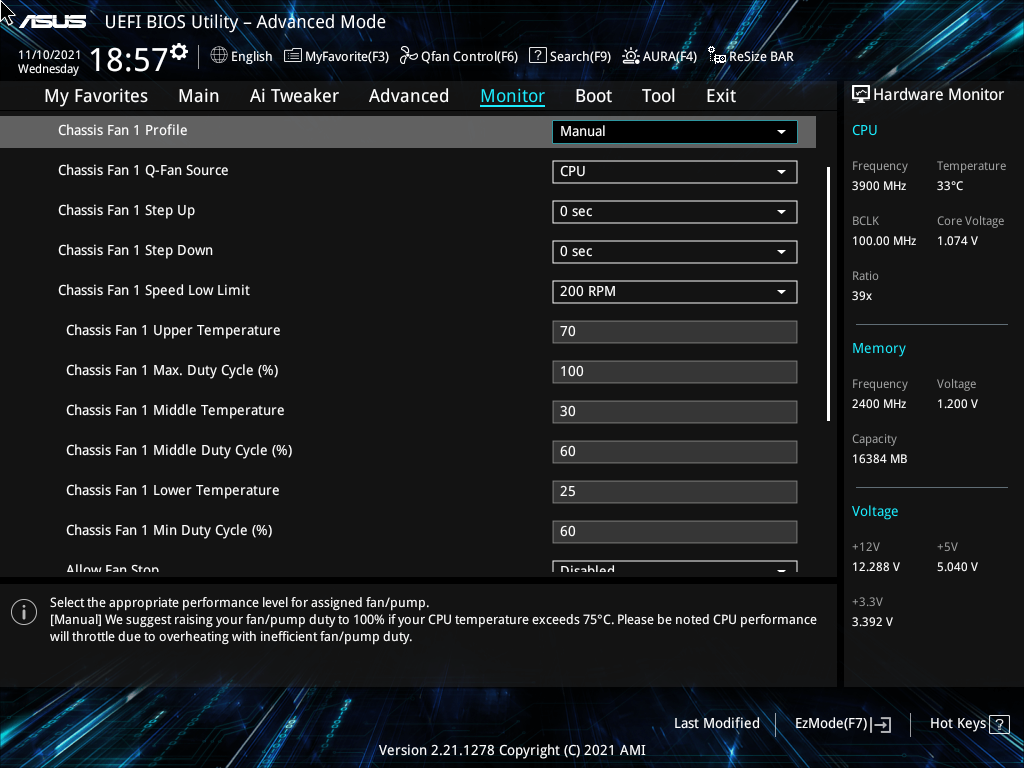1024x768 pixels.
Task: Select the Chassis Fan 1 Speed Low Limit label
Action: [x=154, y=290]
